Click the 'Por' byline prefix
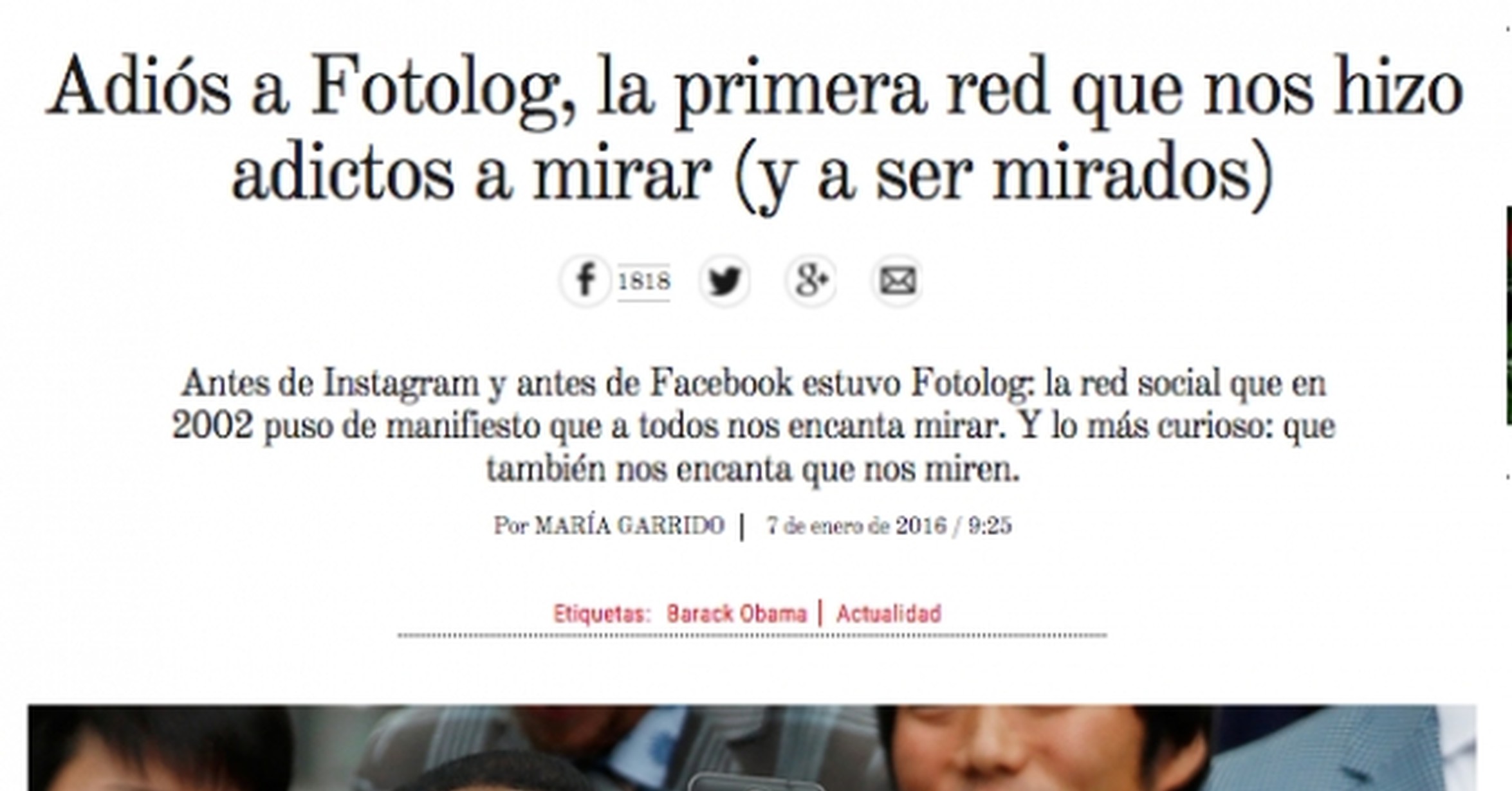1512x791 pixels. pyautogui.click(x=511, y=525)
